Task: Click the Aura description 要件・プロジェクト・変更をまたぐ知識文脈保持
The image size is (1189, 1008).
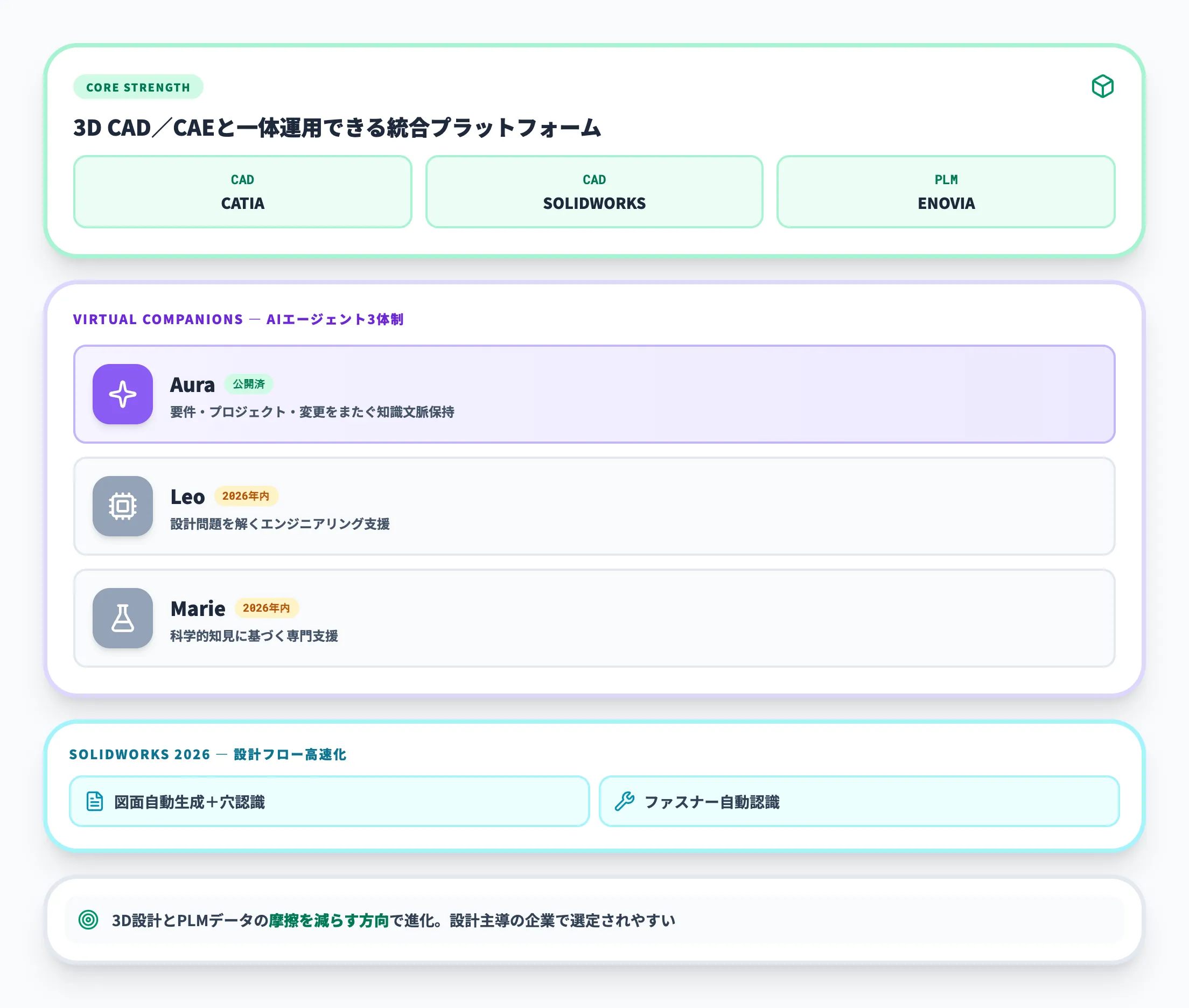Action: point(312,412)
